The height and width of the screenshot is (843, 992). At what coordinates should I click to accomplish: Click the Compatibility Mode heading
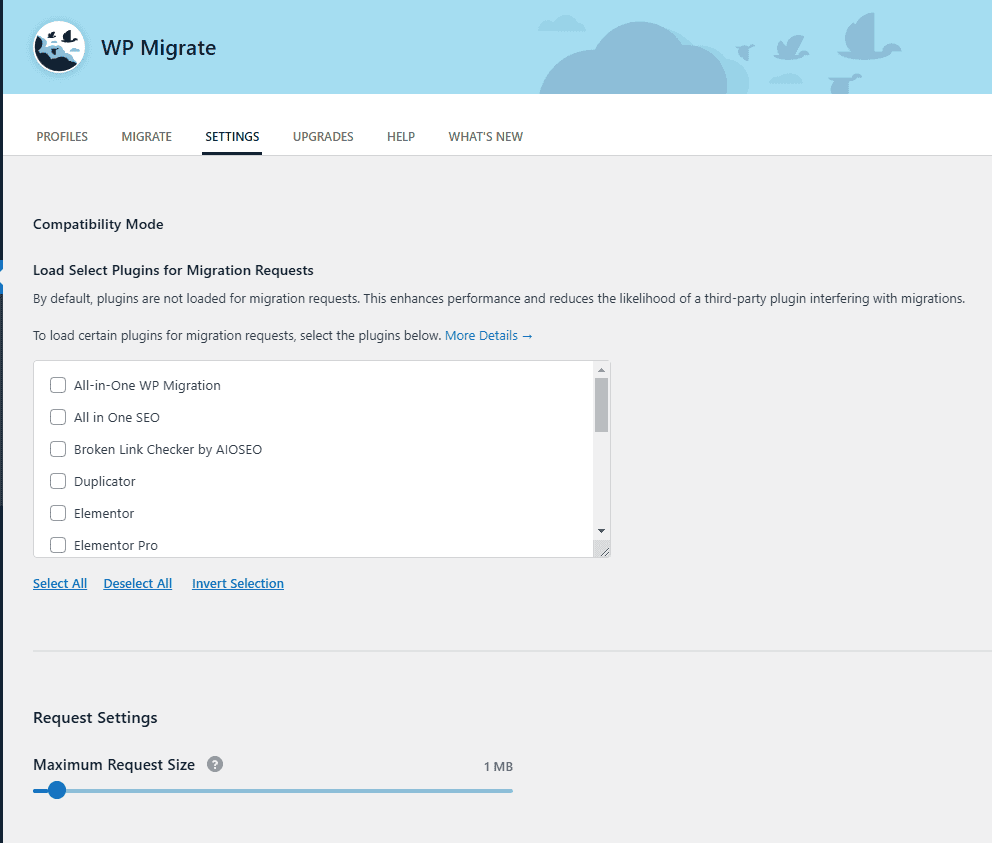98,224
